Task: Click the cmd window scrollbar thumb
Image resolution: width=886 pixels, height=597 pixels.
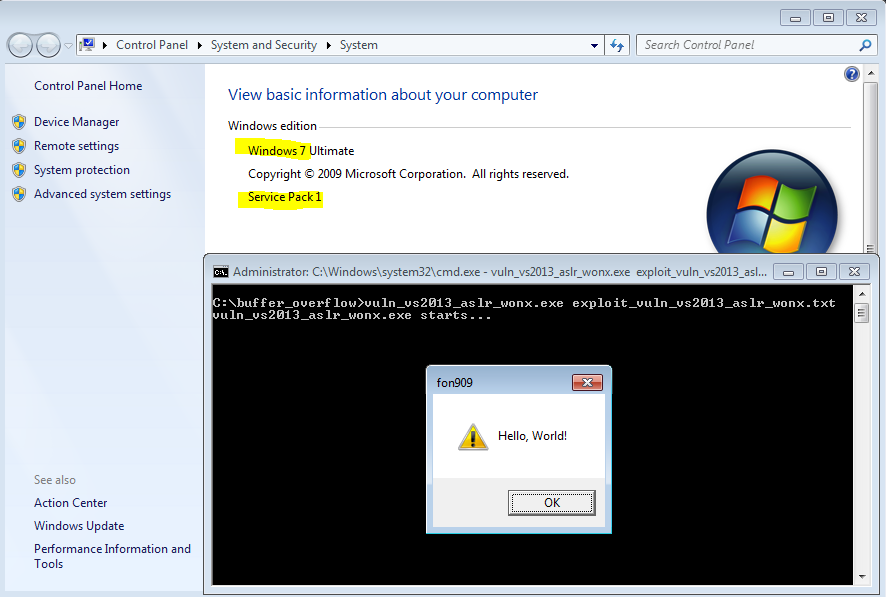Action: point(862,313)
